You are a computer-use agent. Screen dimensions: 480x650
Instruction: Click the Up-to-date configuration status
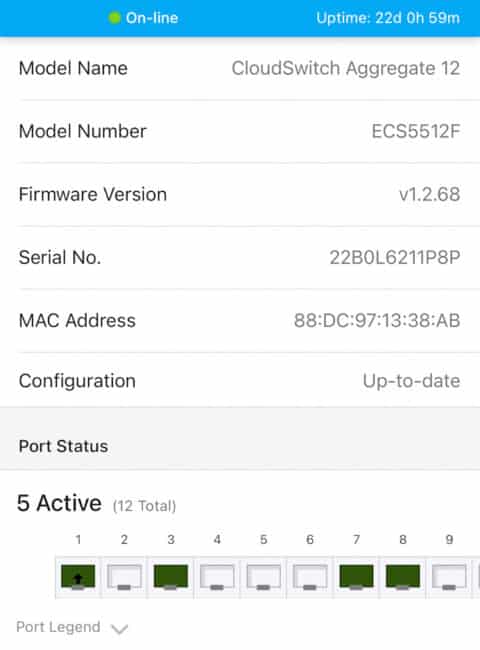[412, 381]
